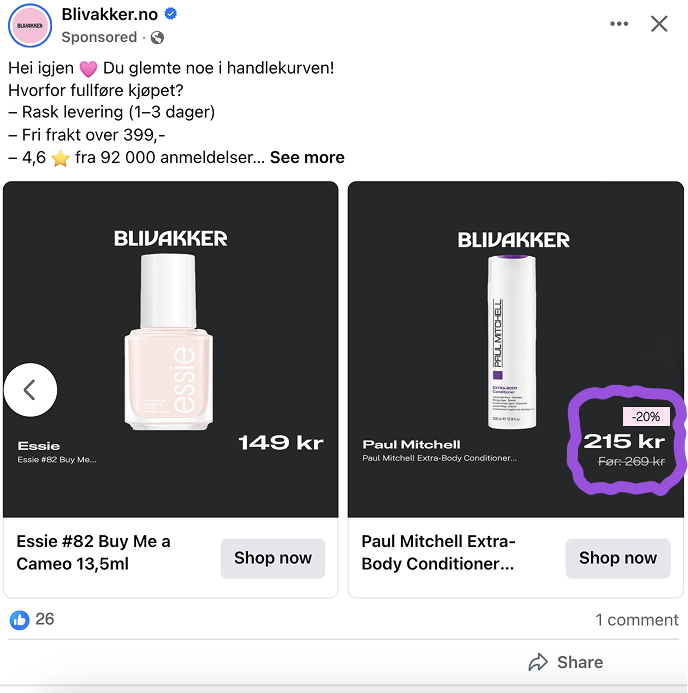The width and height of the screenshot is (688, 693).
Task: Click the Sponsored label
Action: 99,38
